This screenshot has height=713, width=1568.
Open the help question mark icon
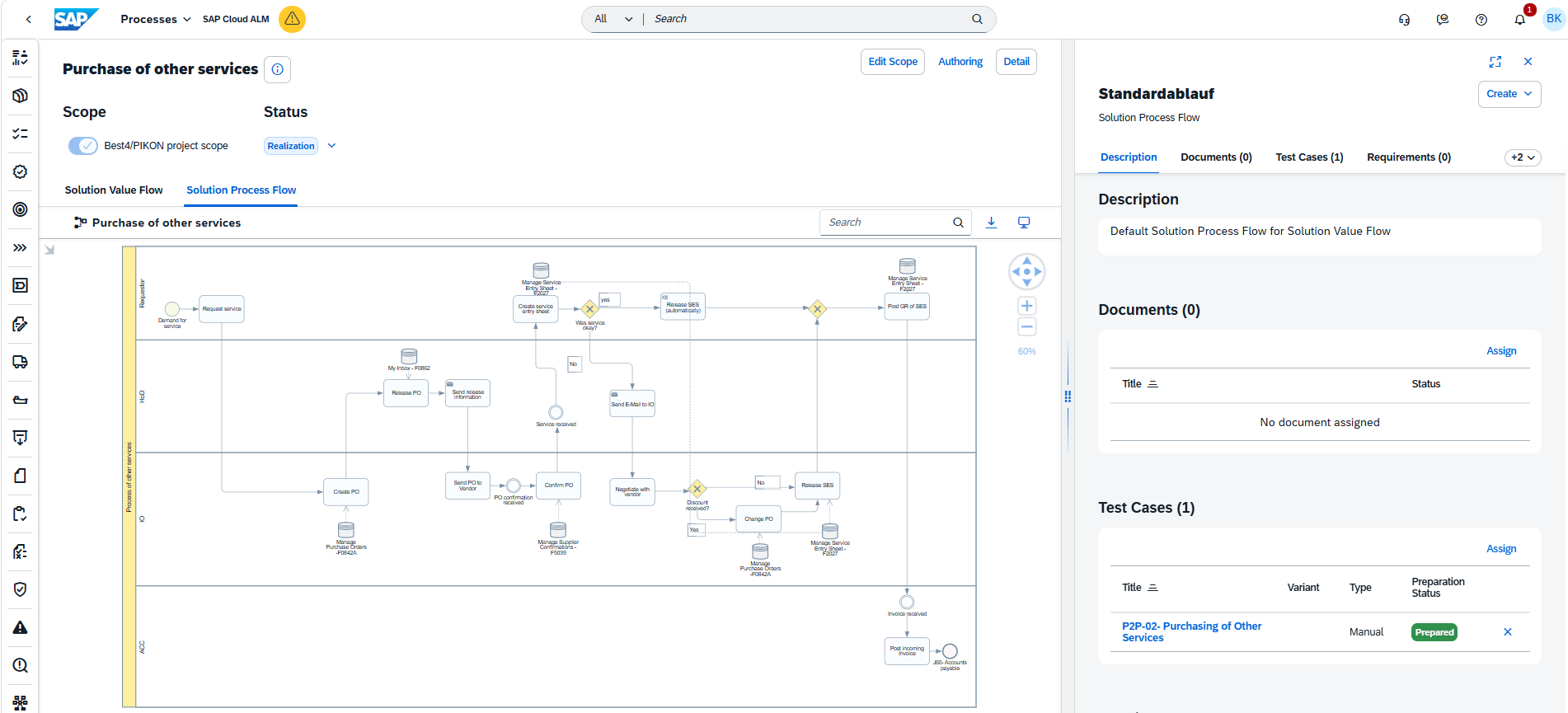pyautogui.click(x=1481, y=19)
